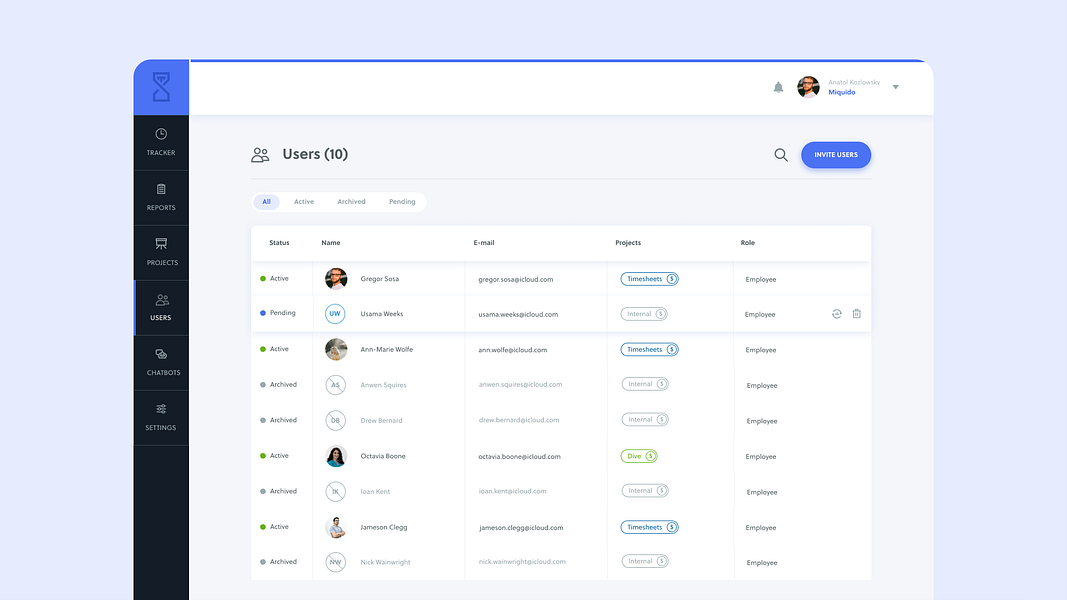The height and width of the screenshot is (600, 1067).
Task: Open the Tracker section in the sidebar
Action: click(160, 140)
